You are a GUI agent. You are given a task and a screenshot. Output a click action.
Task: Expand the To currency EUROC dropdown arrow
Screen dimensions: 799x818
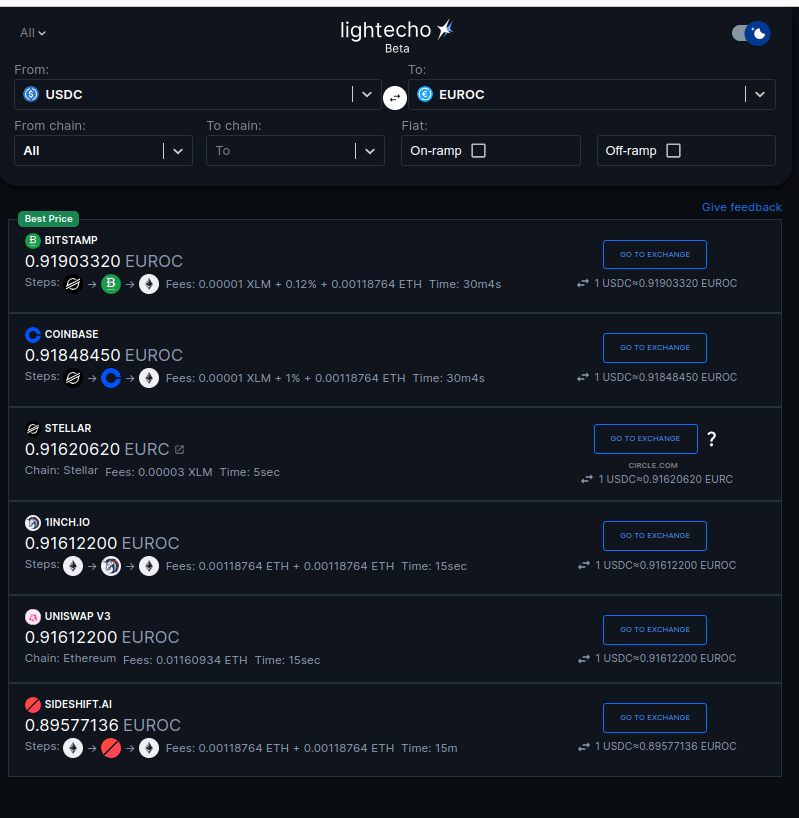tap(760, 94)
